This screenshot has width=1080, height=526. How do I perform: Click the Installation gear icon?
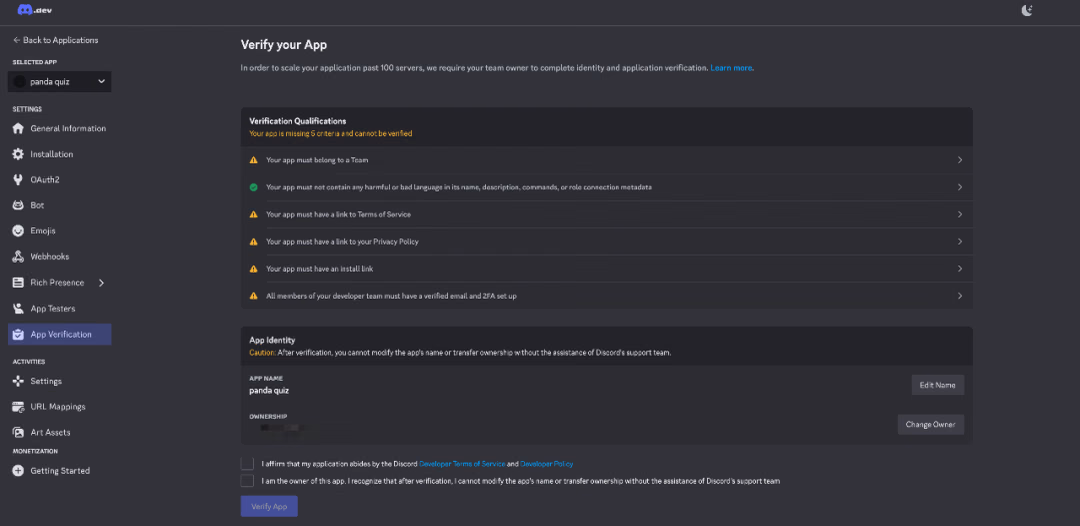[x=19, y=154]
